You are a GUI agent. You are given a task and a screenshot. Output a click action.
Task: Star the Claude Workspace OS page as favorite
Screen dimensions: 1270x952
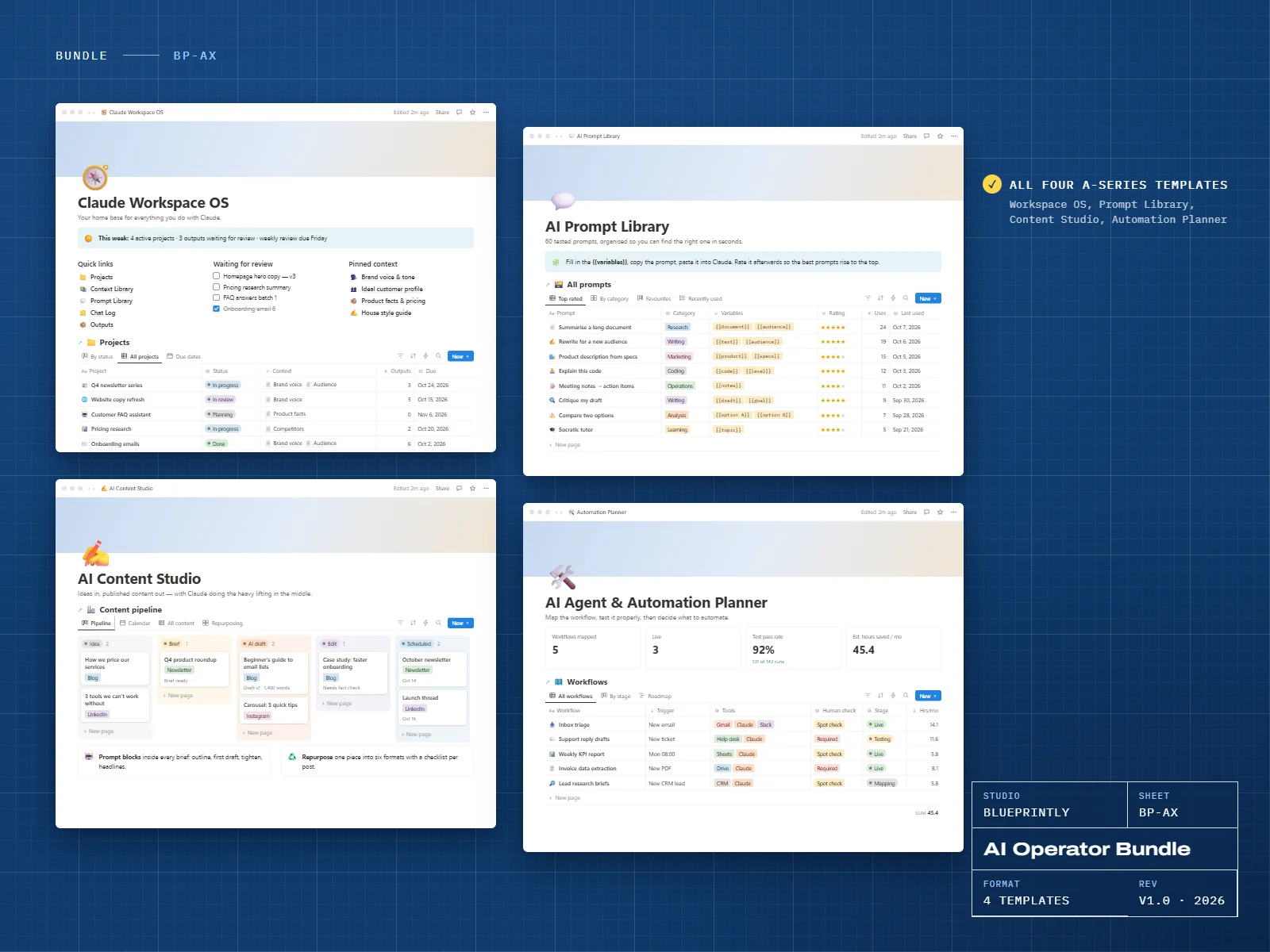[x=472, y=113]
